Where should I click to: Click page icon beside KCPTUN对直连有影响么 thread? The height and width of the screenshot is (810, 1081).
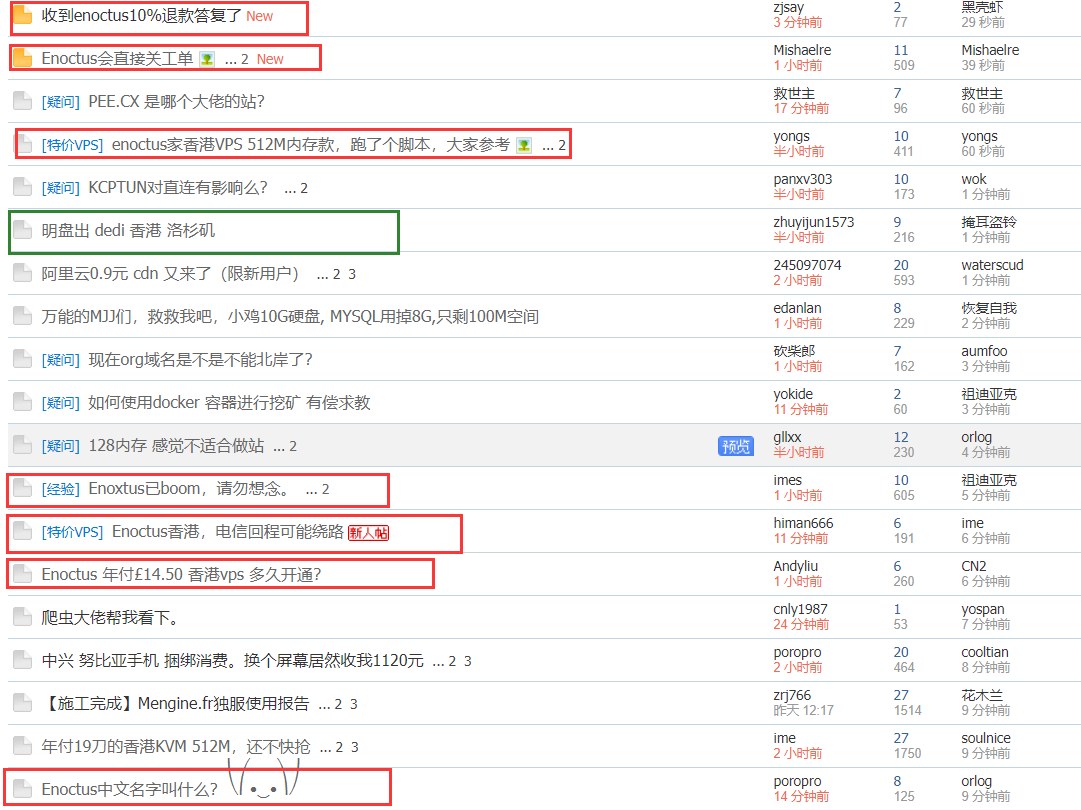(23, 187)
